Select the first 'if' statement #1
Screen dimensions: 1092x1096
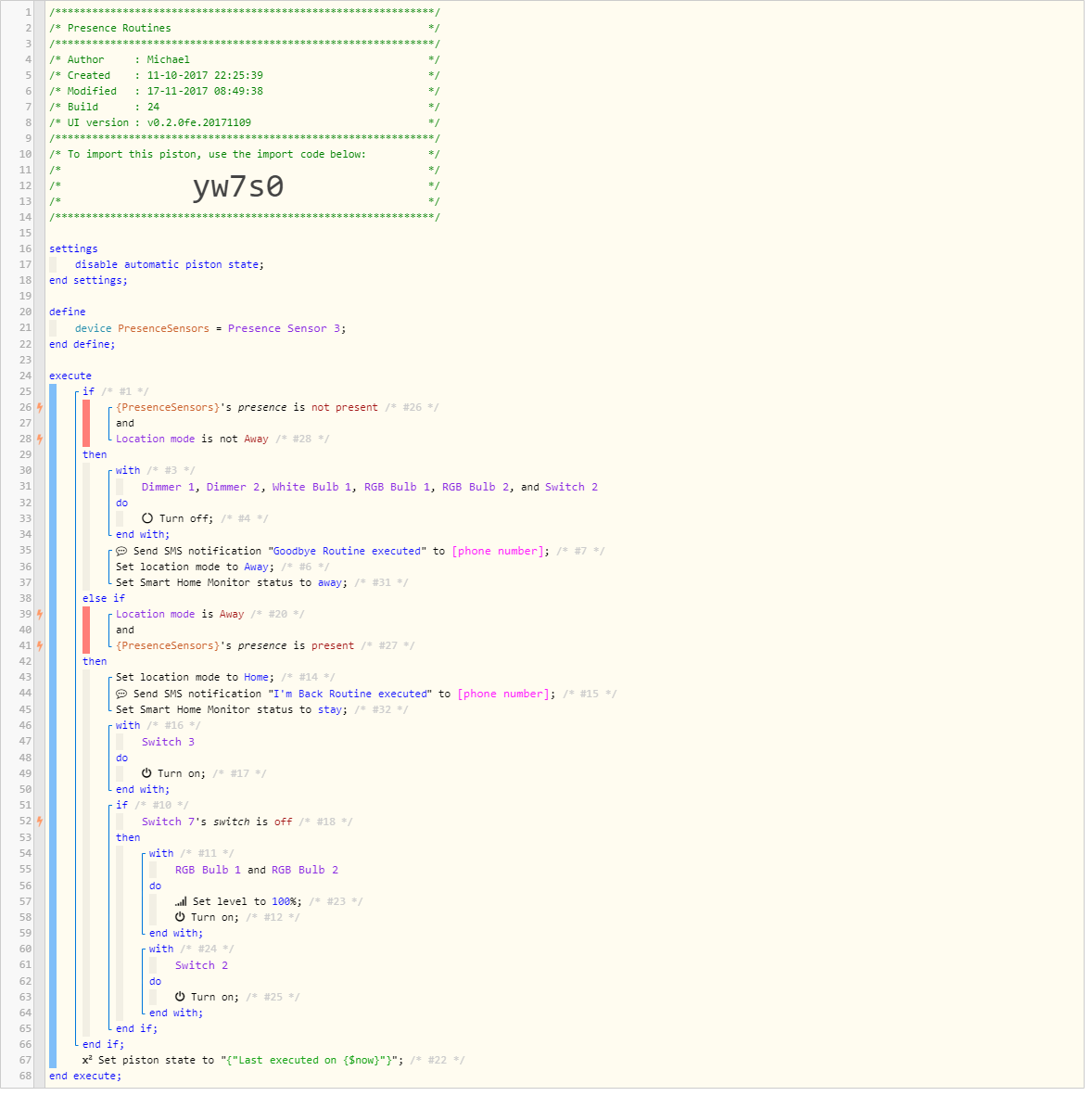point(88,393)
